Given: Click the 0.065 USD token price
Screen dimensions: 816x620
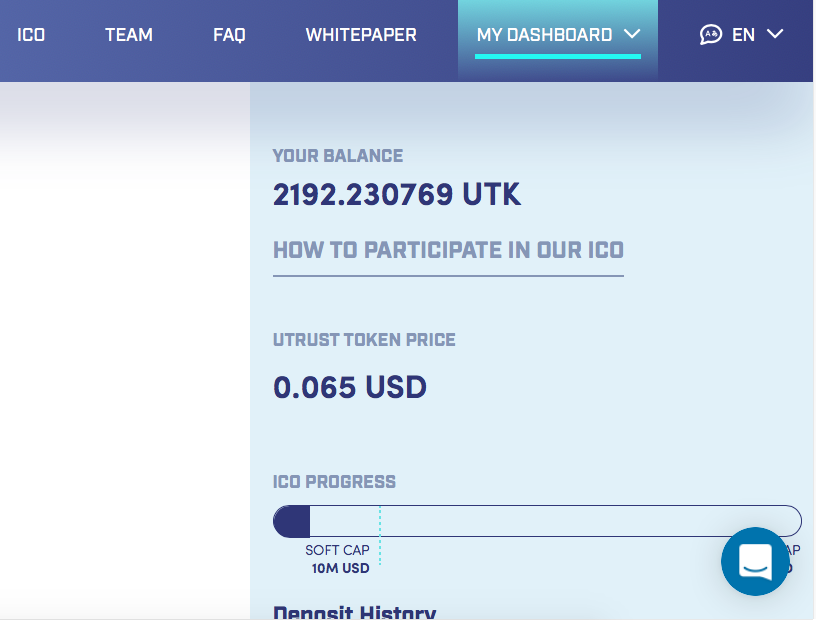Looking at the screenshot, I should point(350,387).
